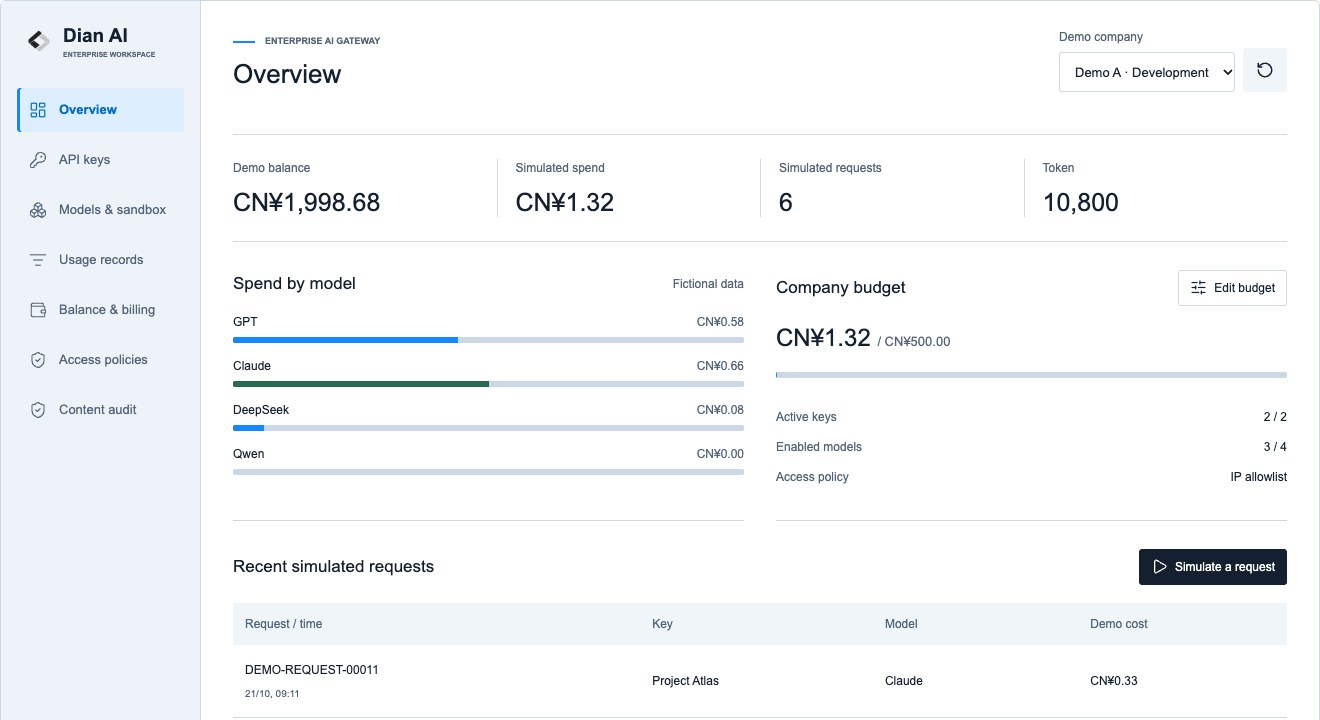Click the Company budget progress bar
The height and width of the screenshot is (720, 1320).
(1031, 375)
